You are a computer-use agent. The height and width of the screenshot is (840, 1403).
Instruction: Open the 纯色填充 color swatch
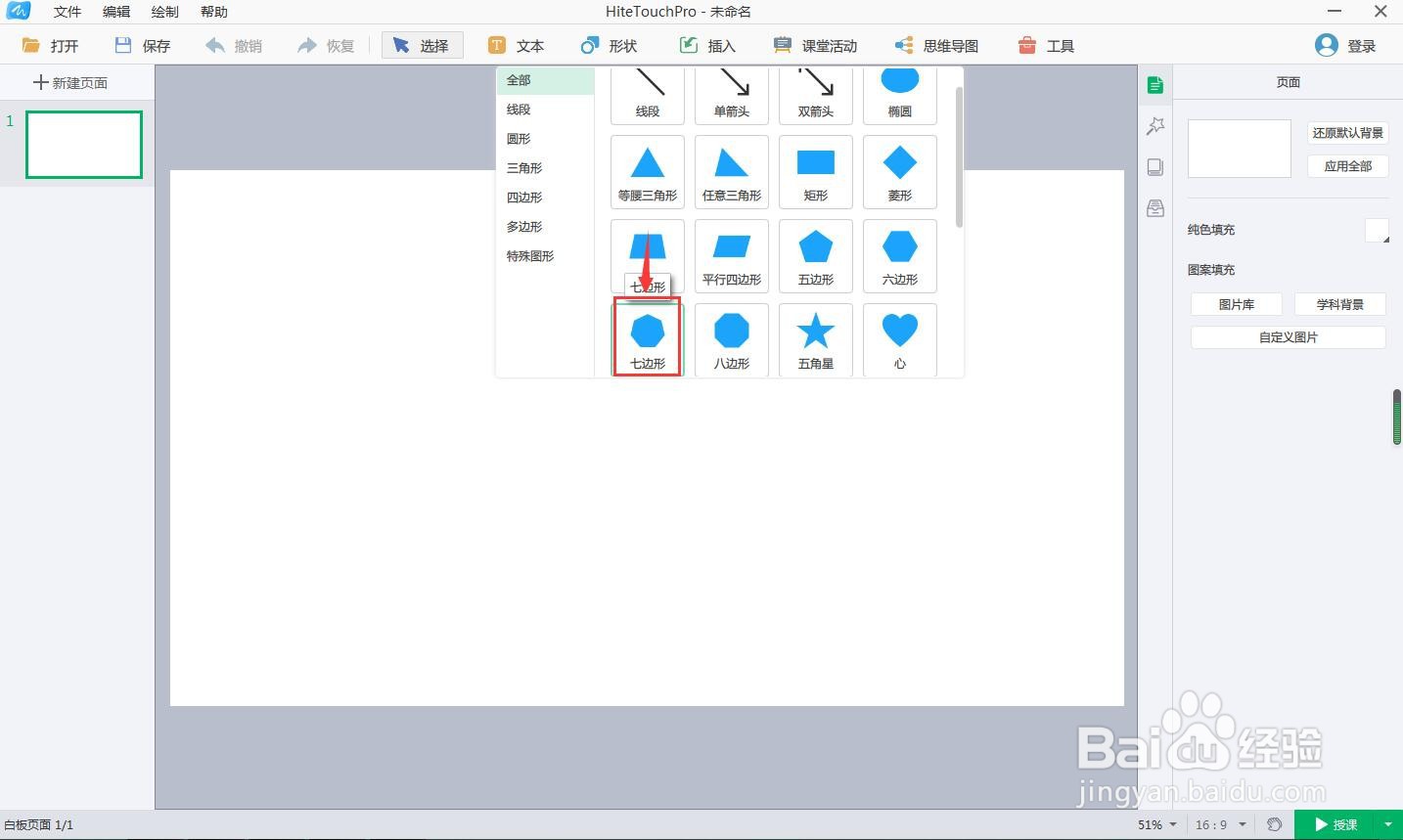[1377, 231]
